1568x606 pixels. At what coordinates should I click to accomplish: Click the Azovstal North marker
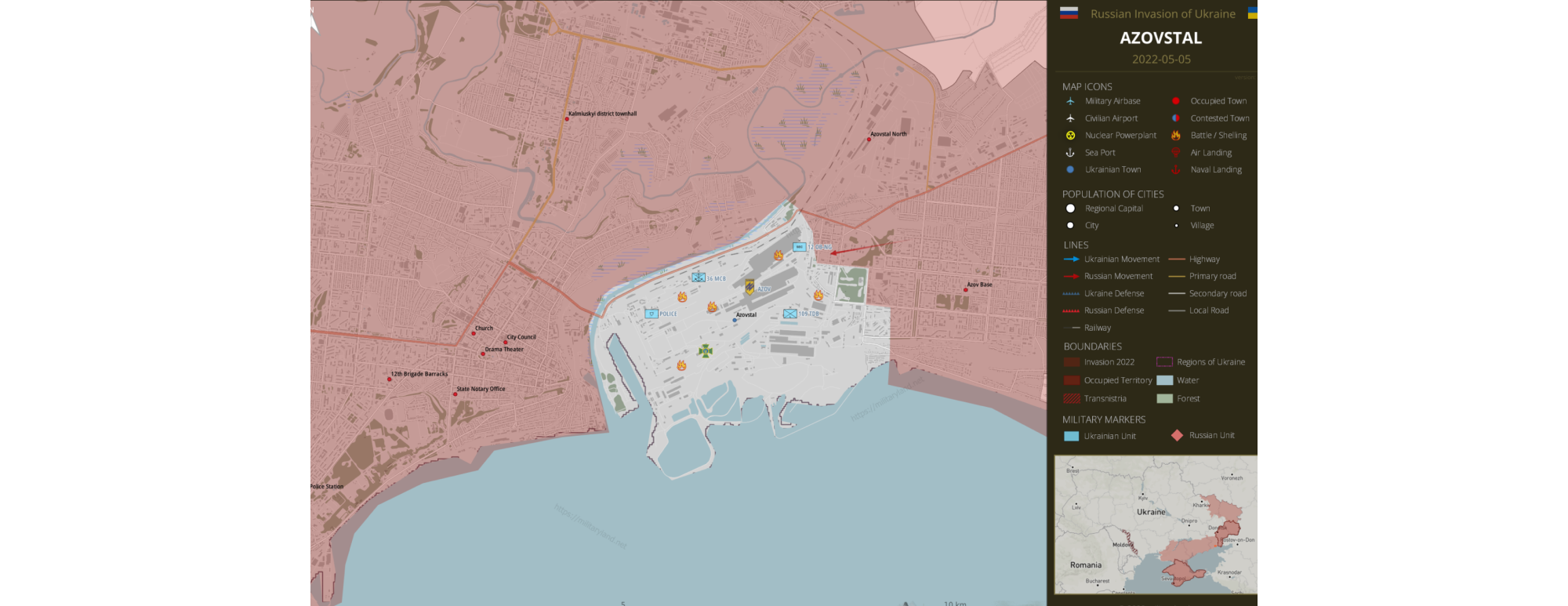pos(869,140)
